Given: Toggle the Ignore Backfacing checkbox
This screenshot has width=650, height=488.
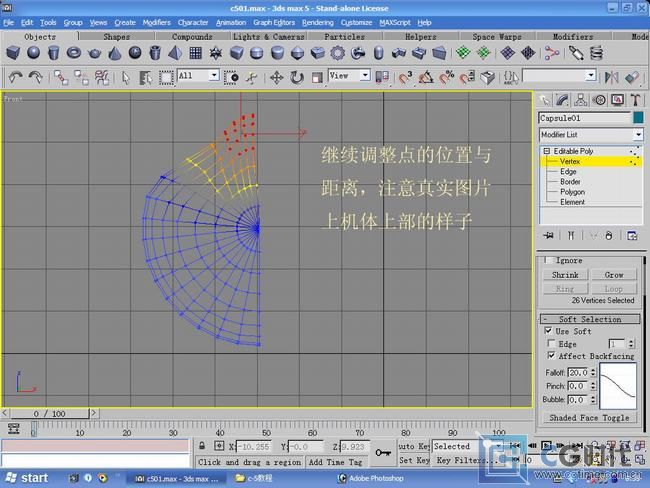Looking at the screenshot, I should click(549, 260).
